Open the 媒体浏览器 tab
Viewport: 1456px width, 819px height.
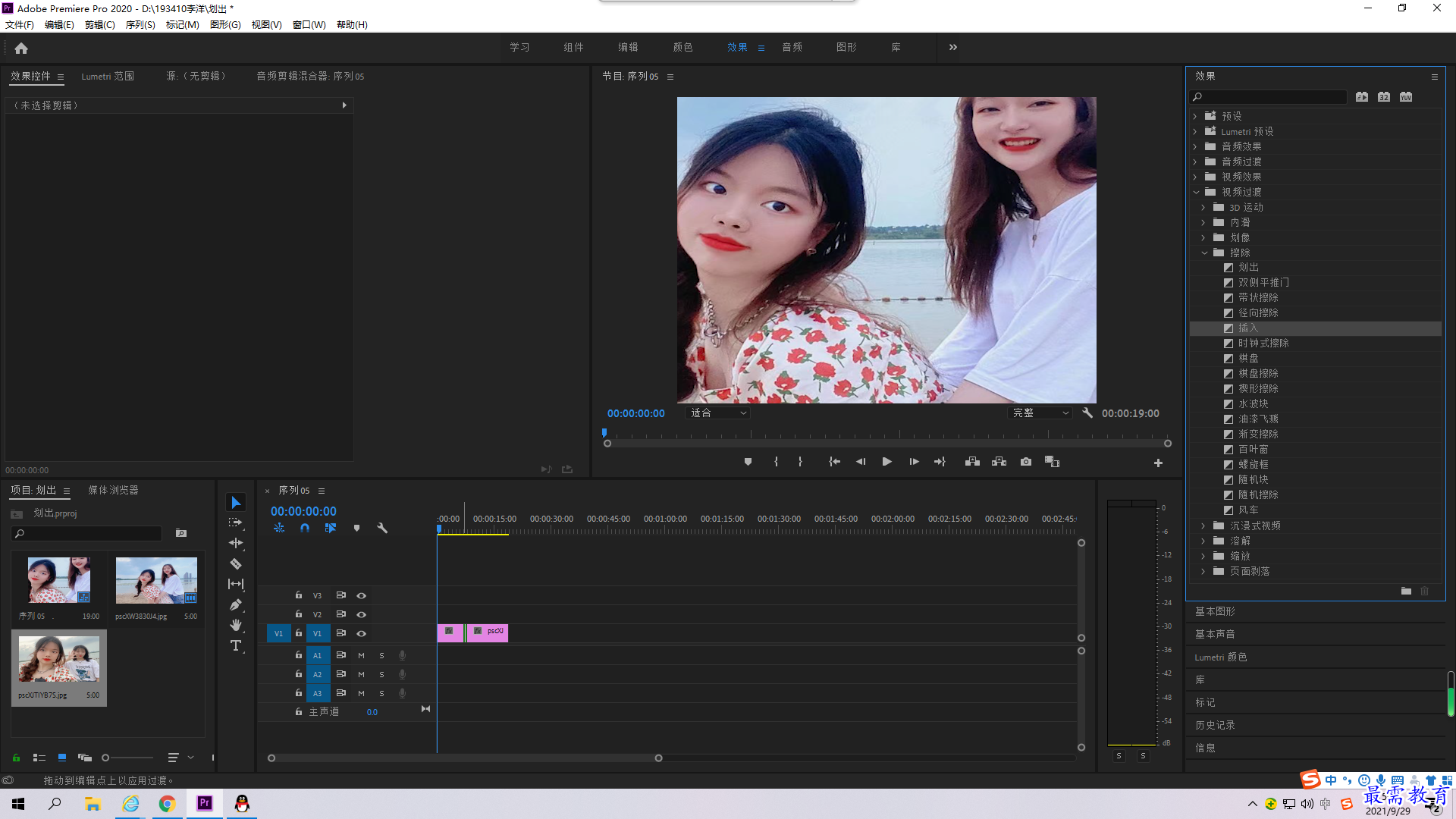pyautogui.click(x=114, y=491)
